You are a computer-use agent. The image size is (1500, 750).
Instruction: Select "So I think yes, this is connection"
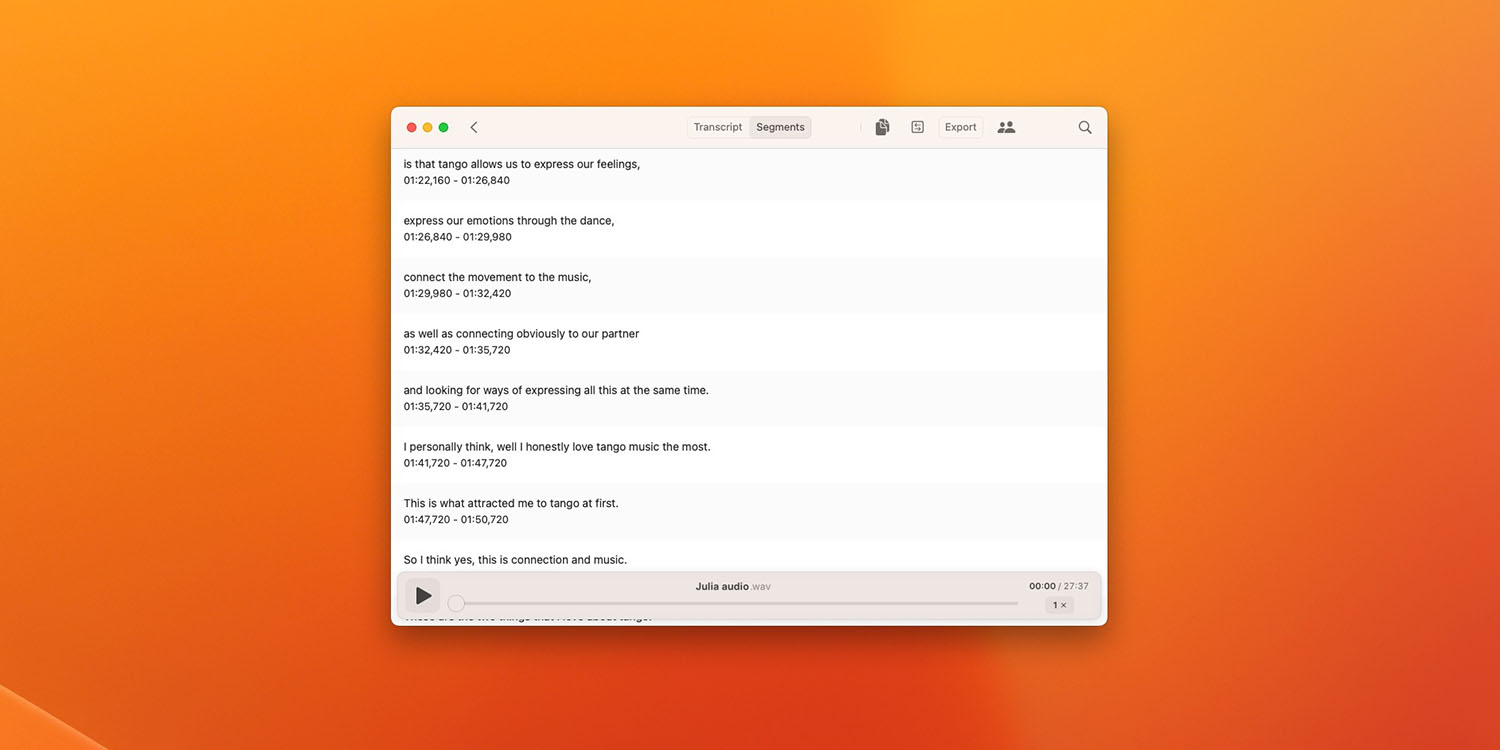pos(514,560)
